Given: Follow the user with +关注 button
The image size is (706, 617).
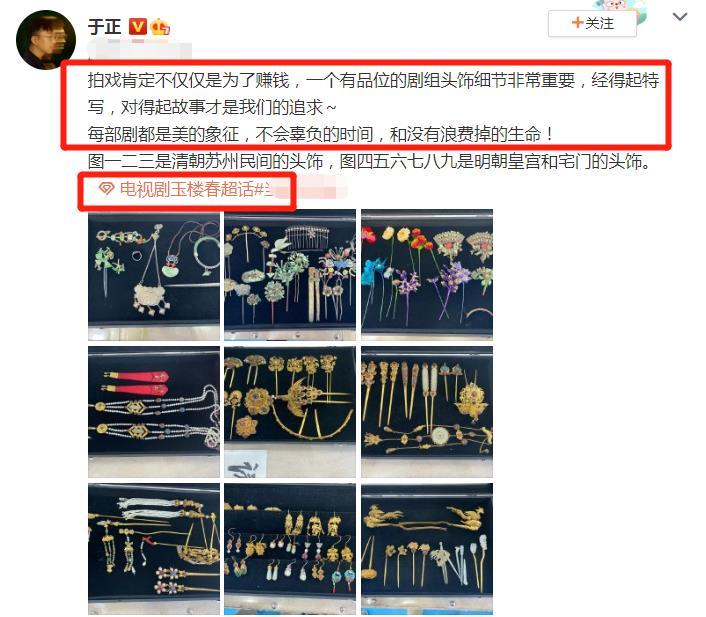Looking at the screenshot, I should click(592, 23).
